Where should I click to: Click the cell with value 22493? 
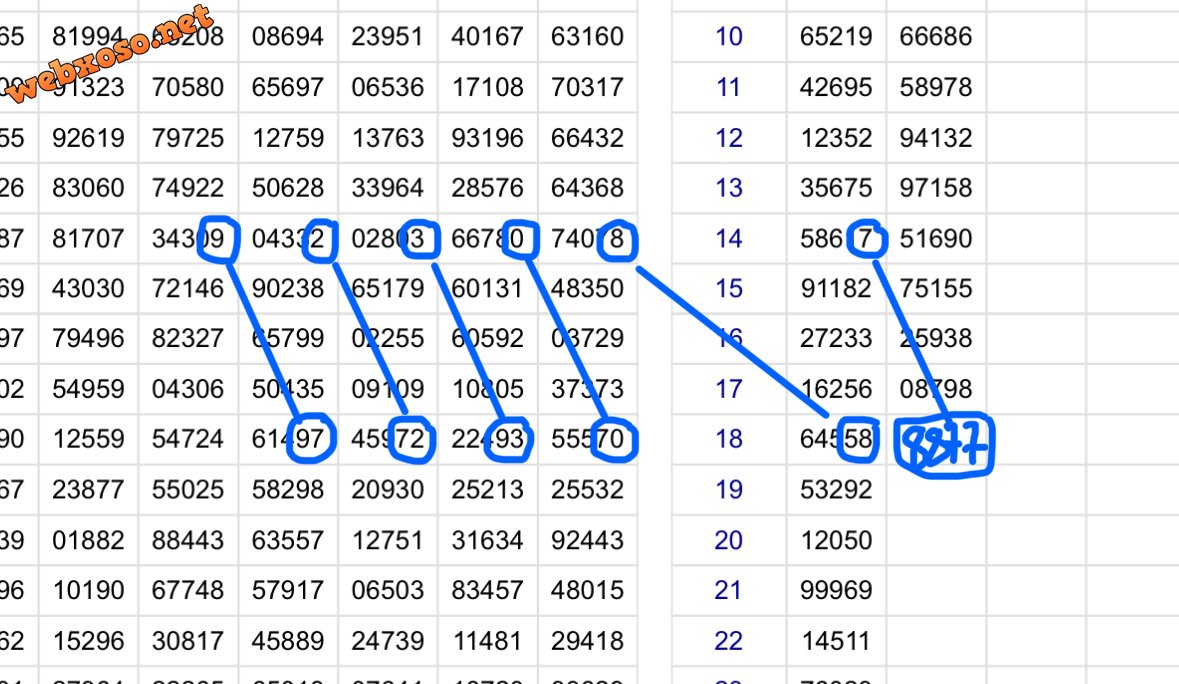tap(488, 440)
